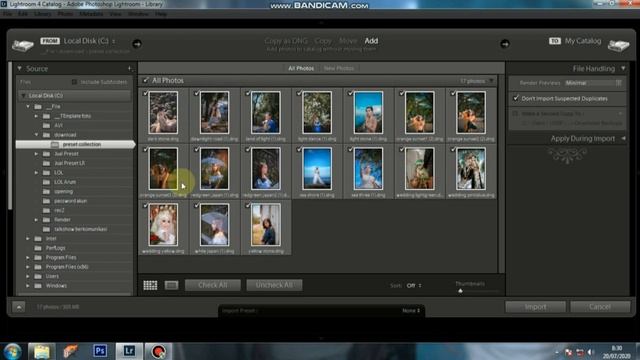
Task: Click the folder icon of preset collection
Action: [x=55, y=144]
